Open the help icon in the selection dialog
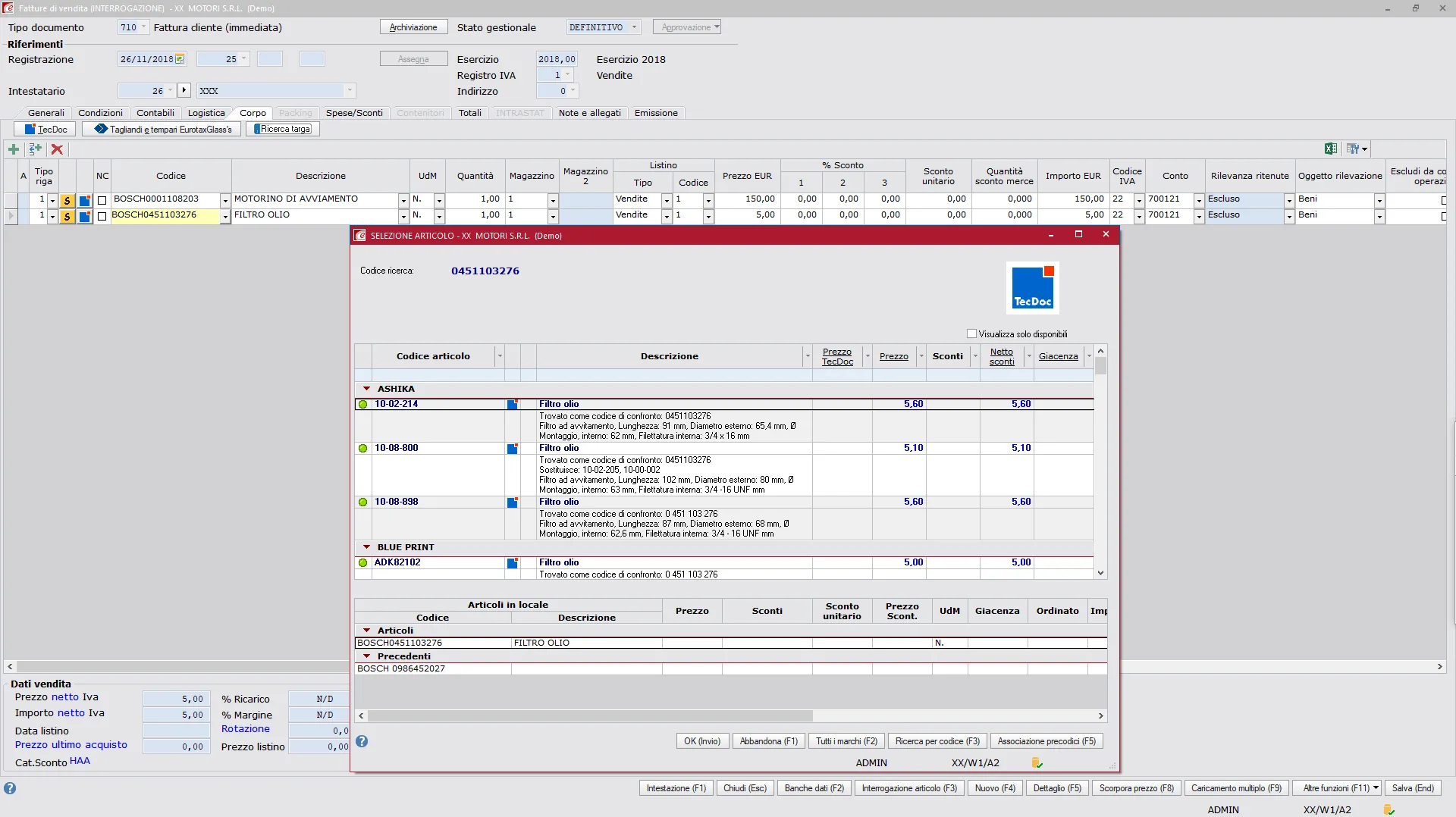The width and height of the screenshot is (1456, 817). (x=362, y=741)
